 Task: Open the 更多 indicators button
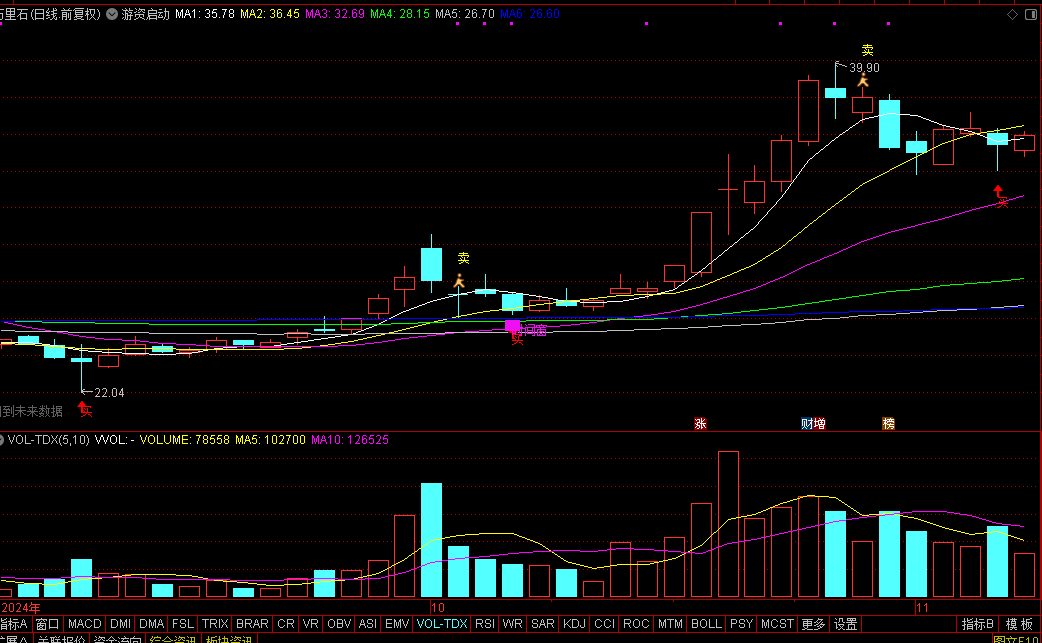[x=813, y=624]
